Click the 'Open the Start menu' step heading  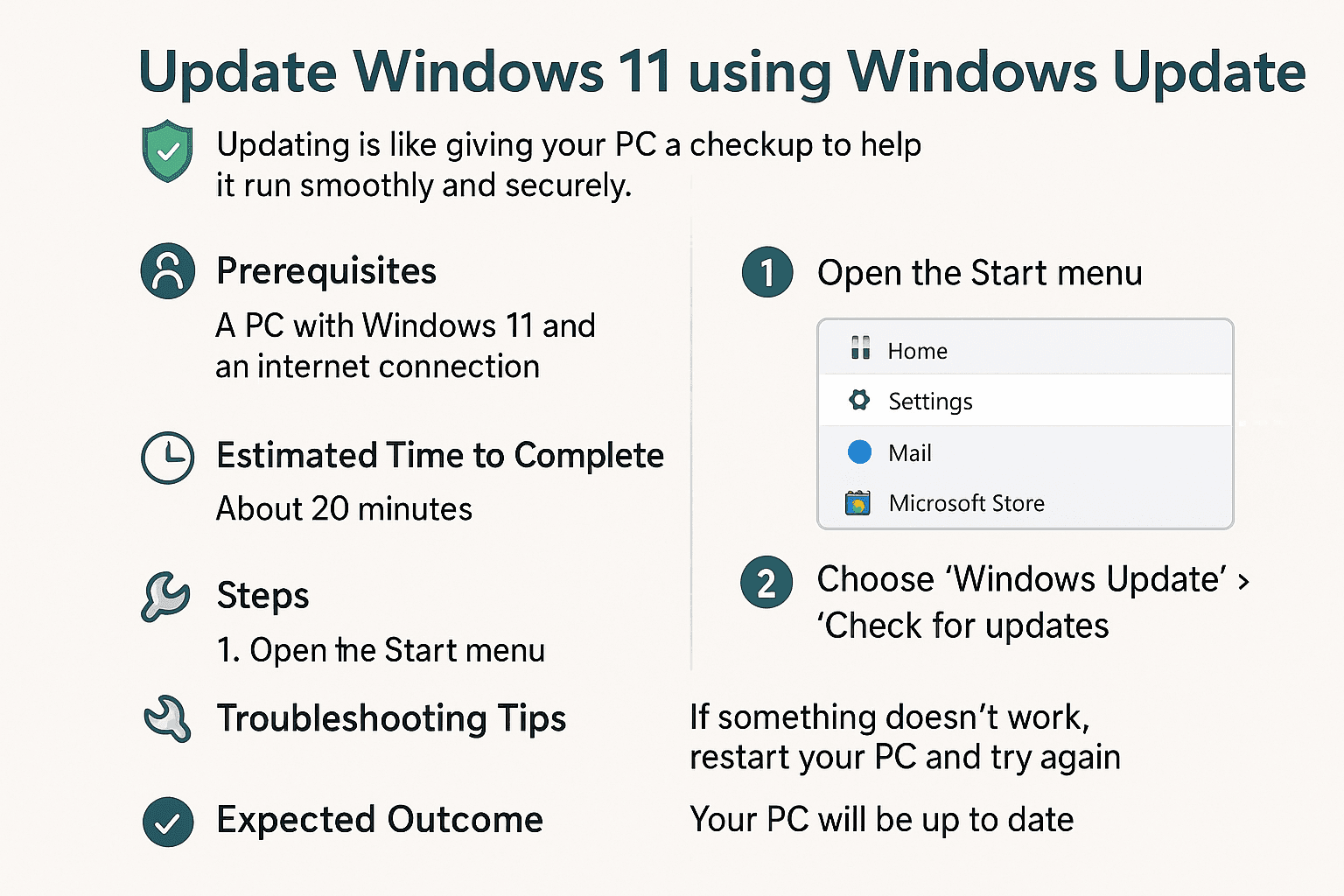tap(979, 273)
